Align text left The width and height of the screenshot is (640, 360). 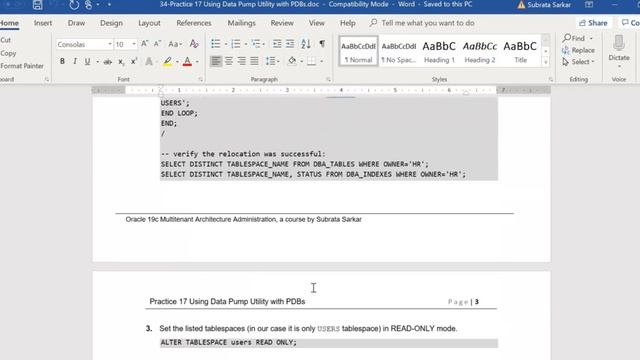216,61
